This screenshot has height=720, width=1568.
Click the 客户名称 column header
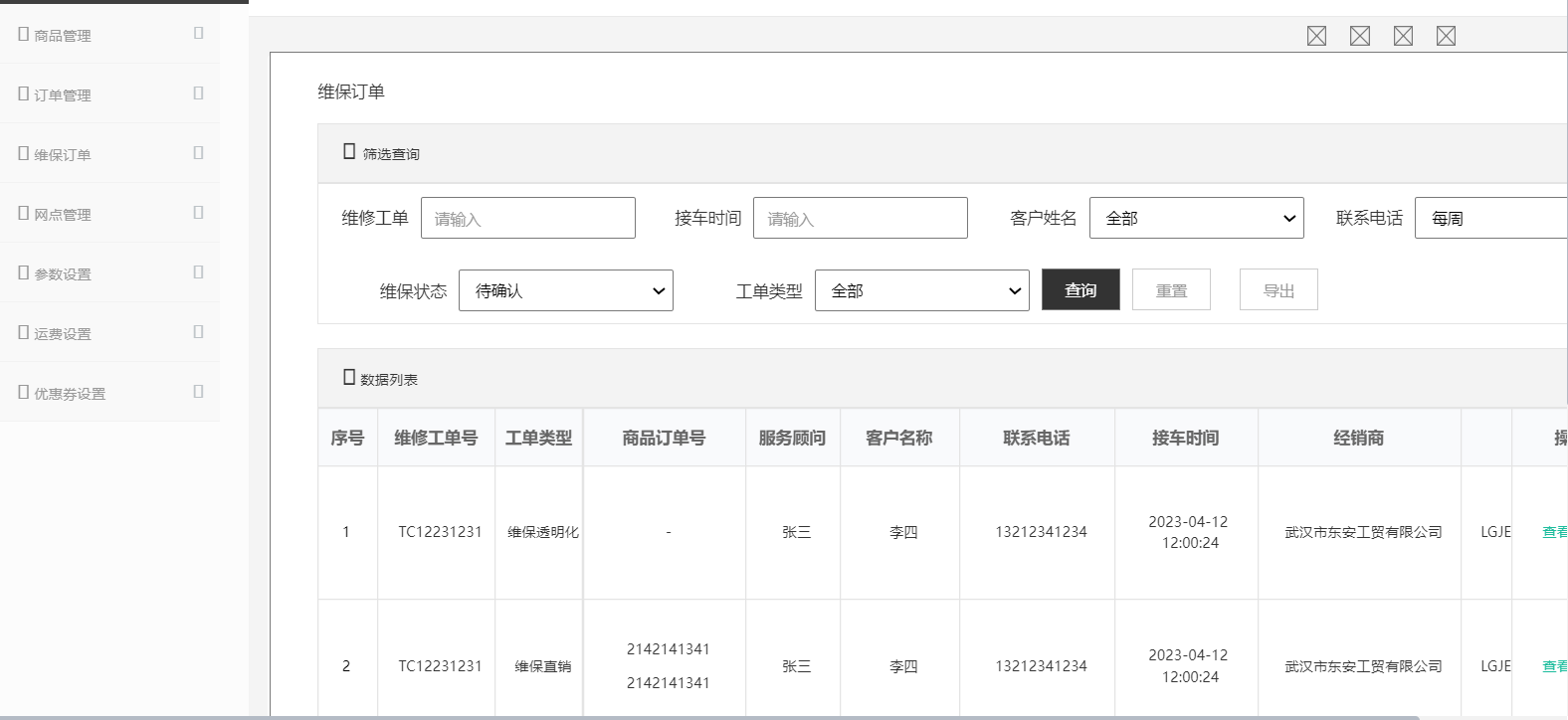coord(898,438)
